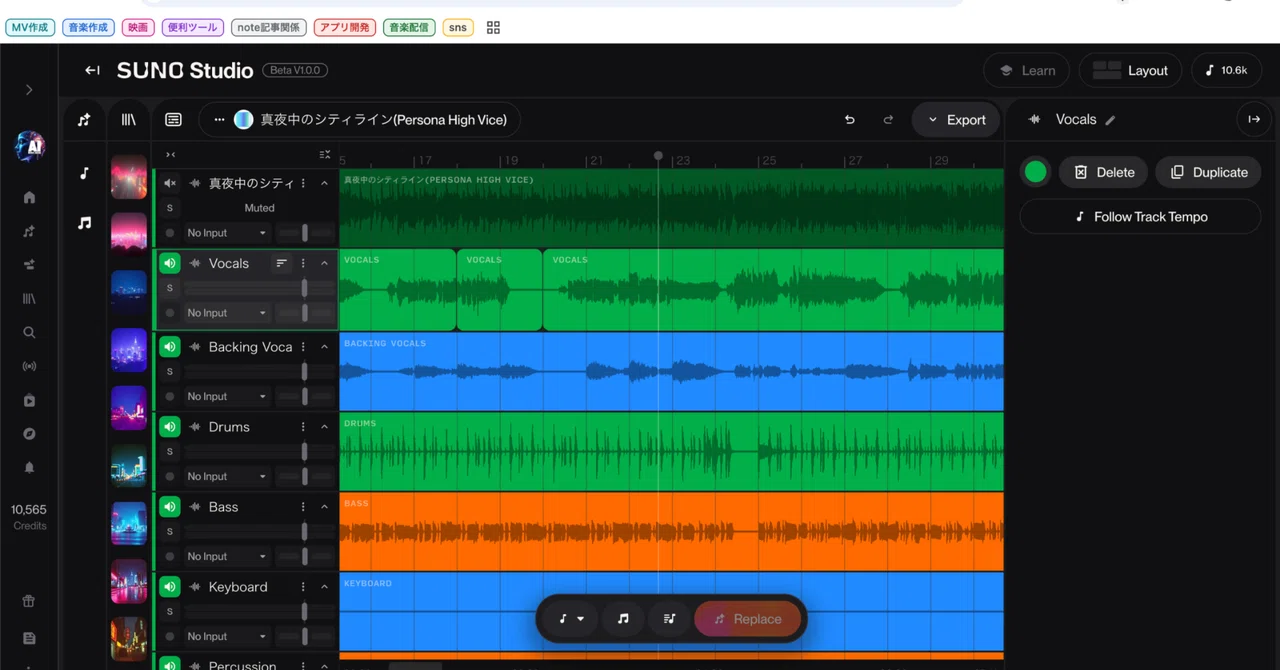Click the redo arrow icon
The height and width of the screenshot is (670, 1280).
tap(888, 120)
